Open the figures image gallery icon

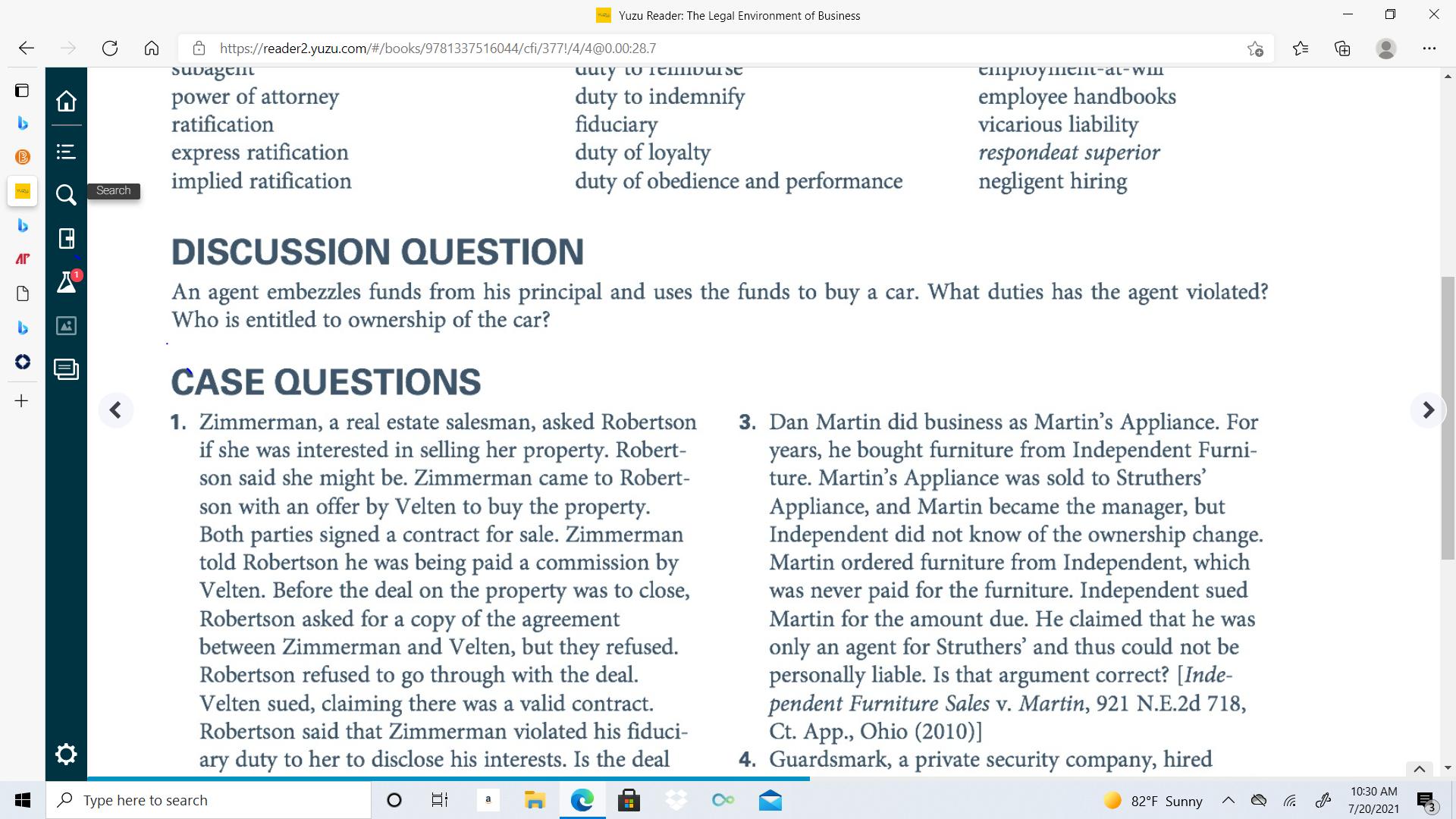(66, 325)
